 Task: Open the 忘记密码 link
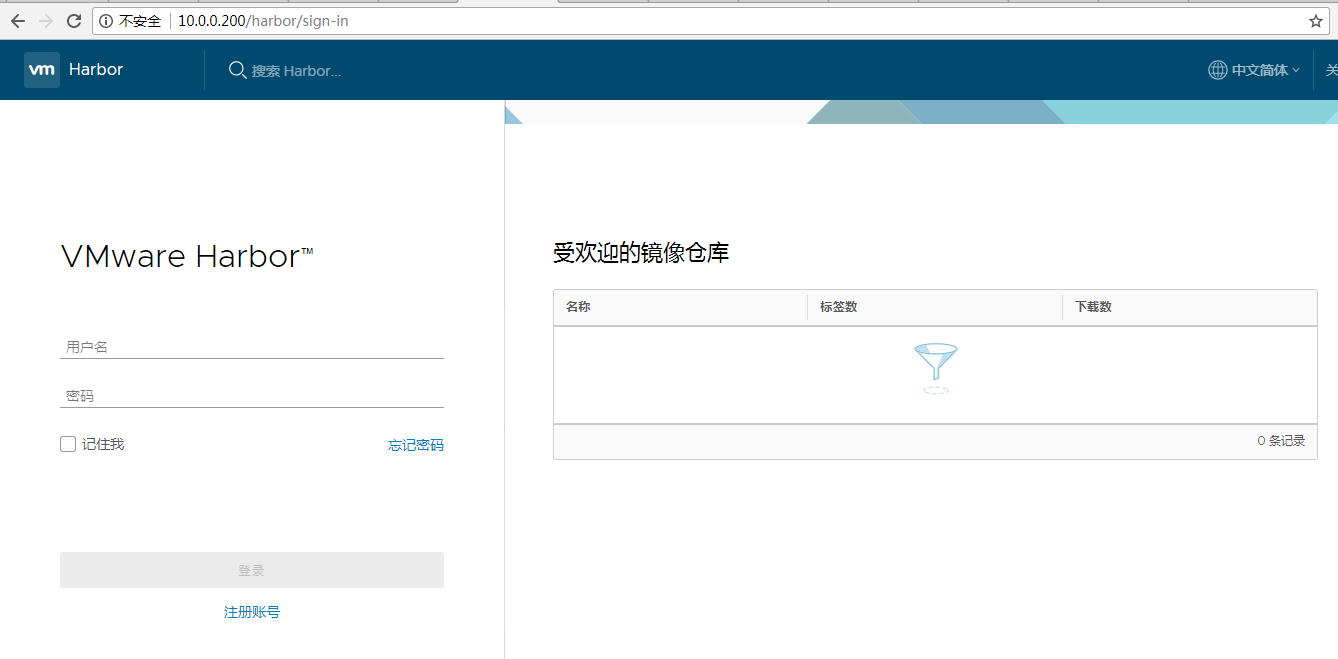[x=416, y=445]
